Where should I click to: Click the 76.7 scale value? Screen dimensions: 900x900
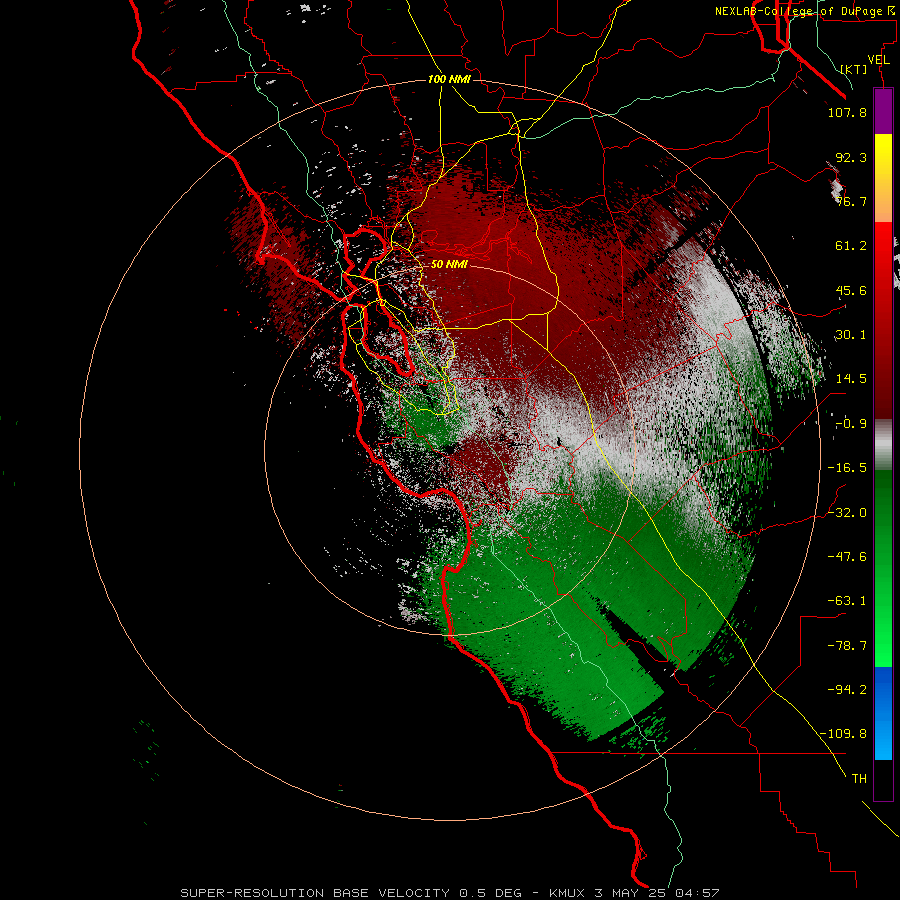[x=851, y=201]
